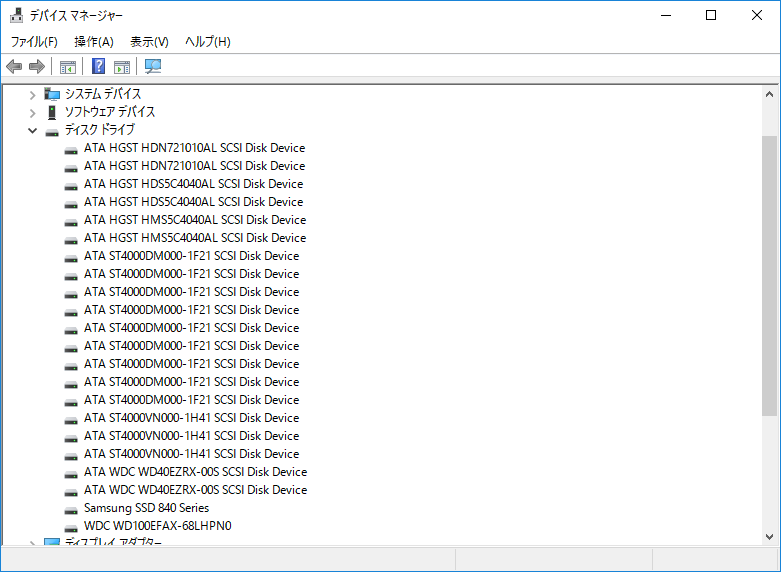This screenshot has height=572, width=781.
Task: Click the scrollbar up arrow
Action: [769, 94]
